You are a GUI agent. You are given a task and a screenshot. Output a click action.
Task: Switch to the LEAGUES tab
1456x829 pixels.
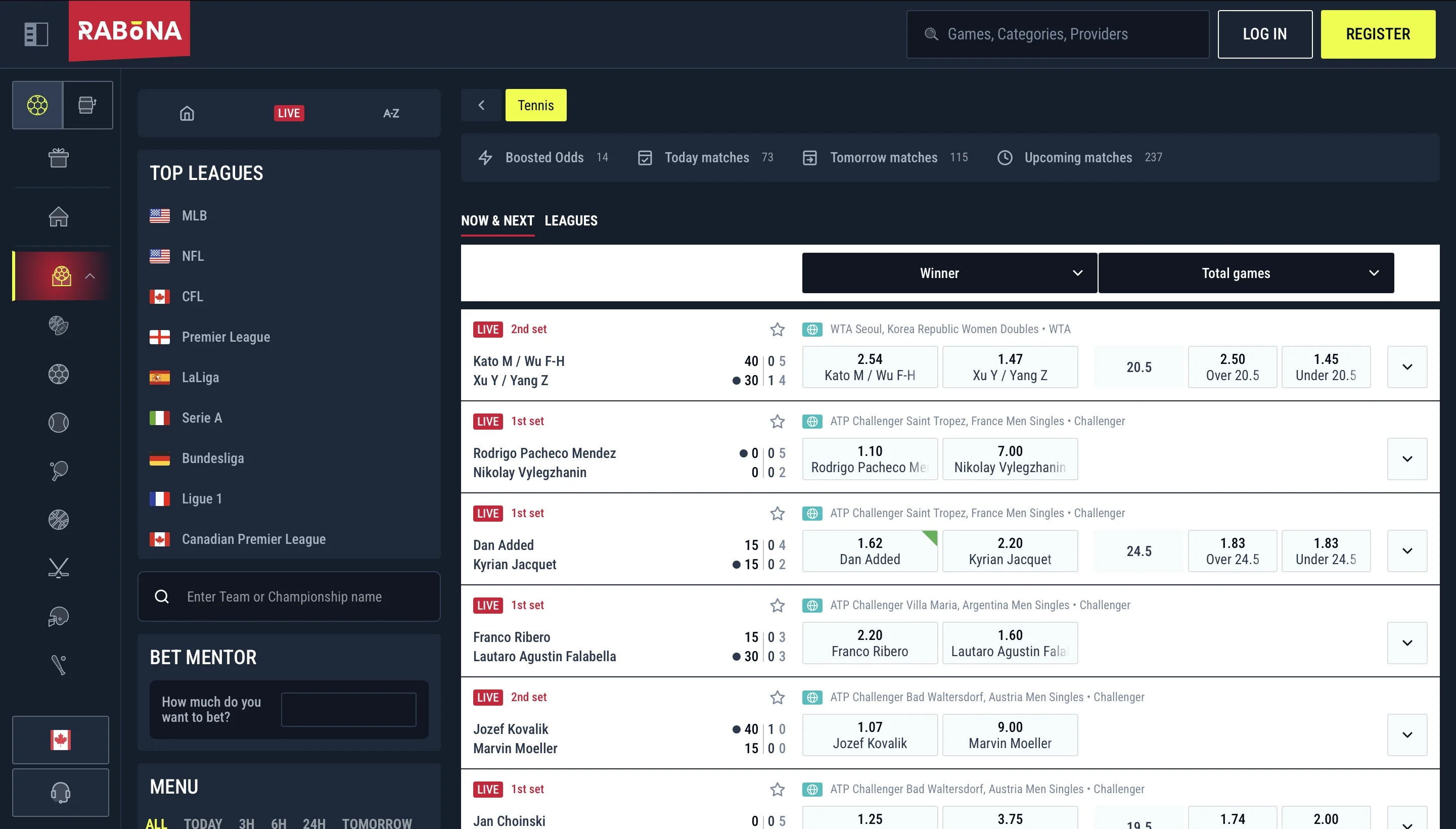[x=571, y=221]
